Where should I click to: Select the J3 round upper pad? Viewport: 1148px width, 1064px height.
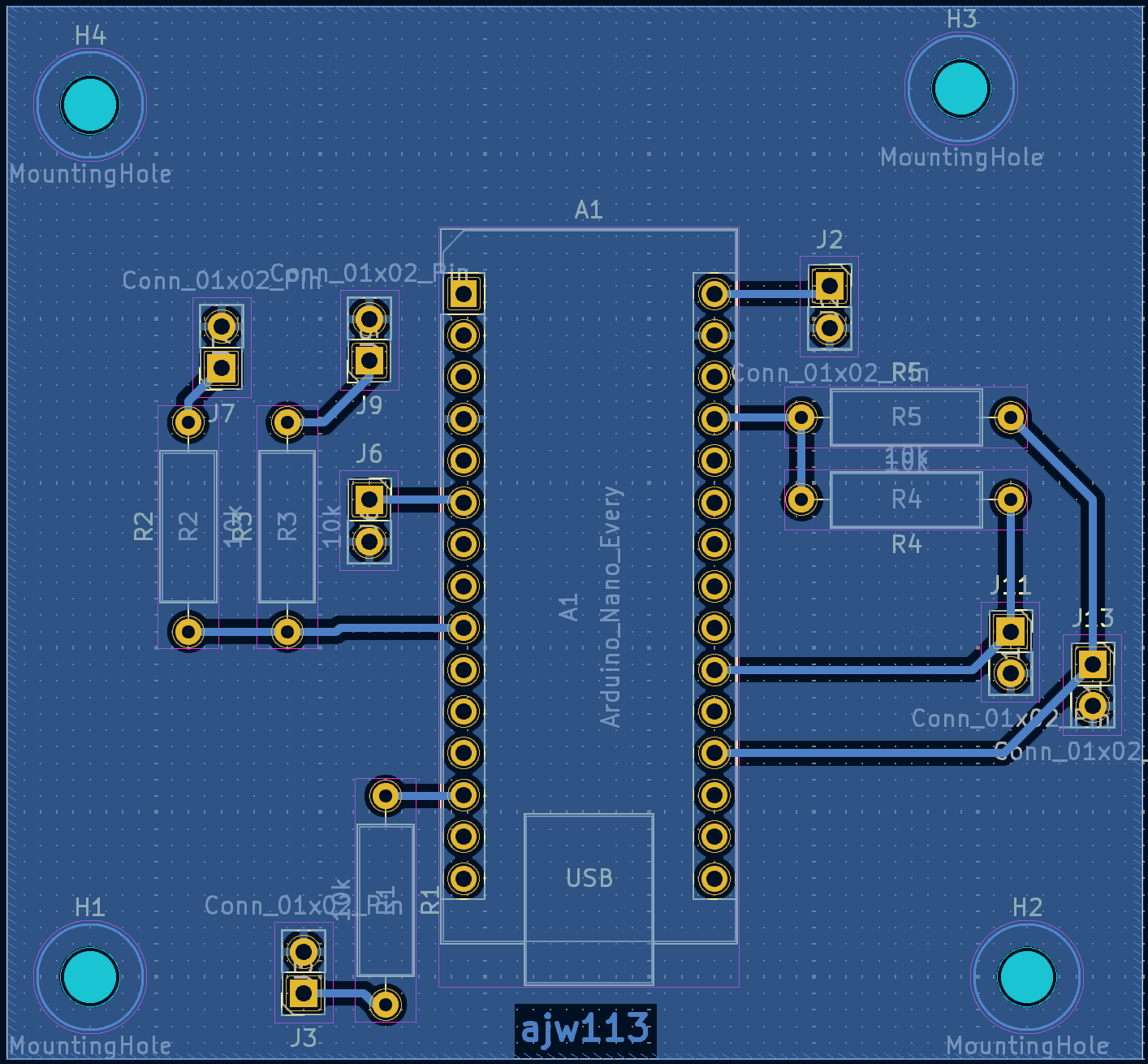click(304, 951)
